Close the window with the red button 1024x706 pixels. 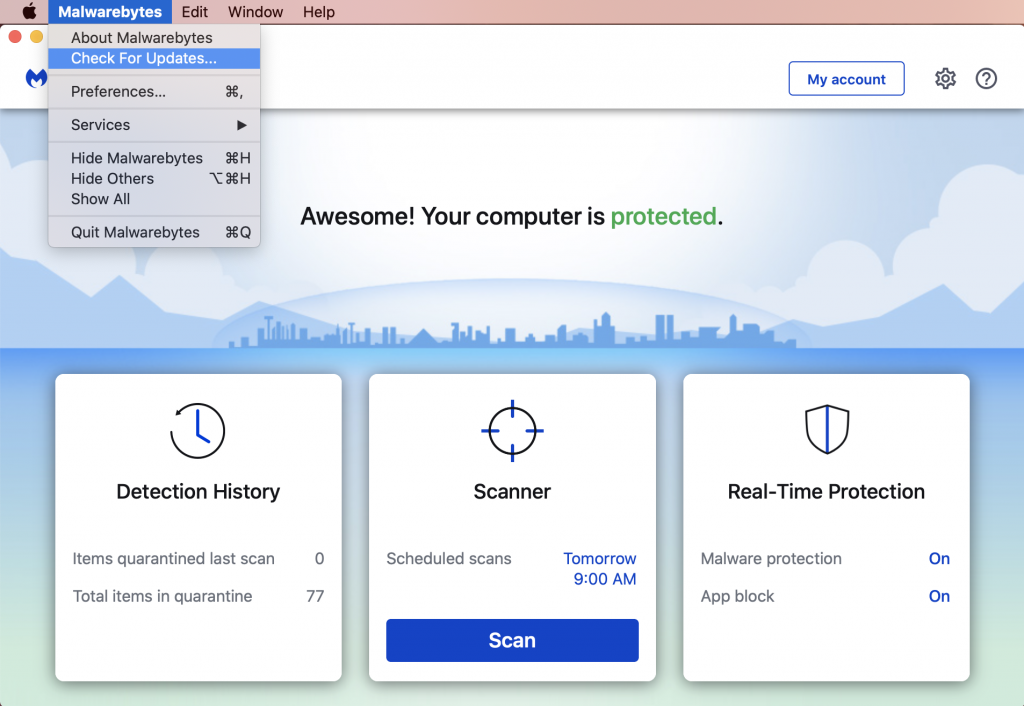[x=15, y=37]
